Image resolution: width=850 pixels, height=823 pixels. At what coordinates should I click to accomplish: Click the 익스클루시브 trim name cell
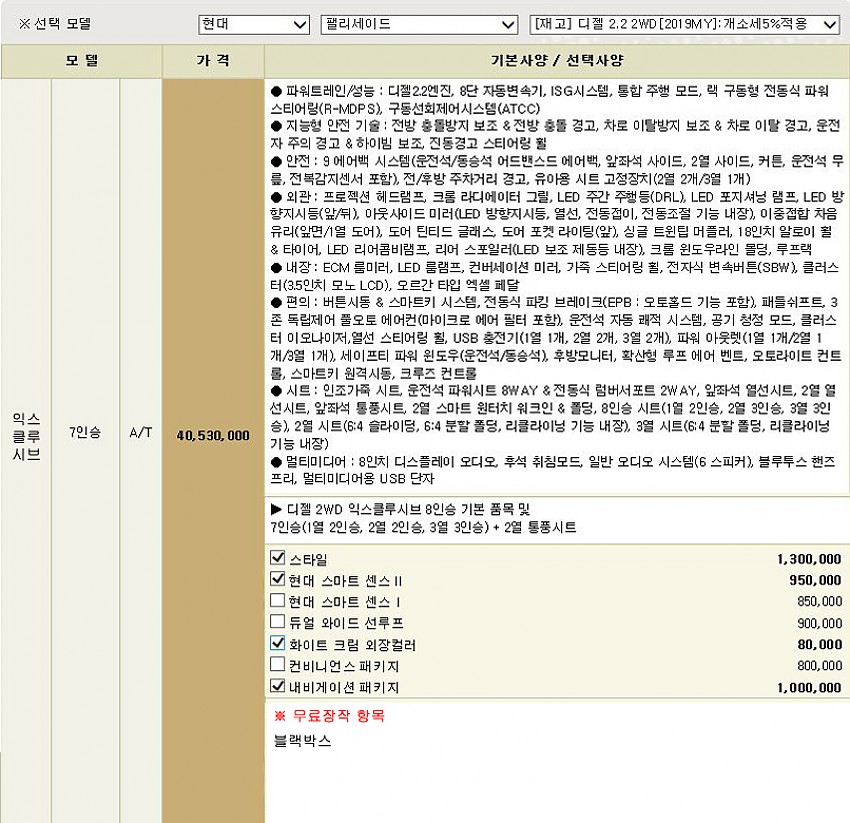pos(26,435)
